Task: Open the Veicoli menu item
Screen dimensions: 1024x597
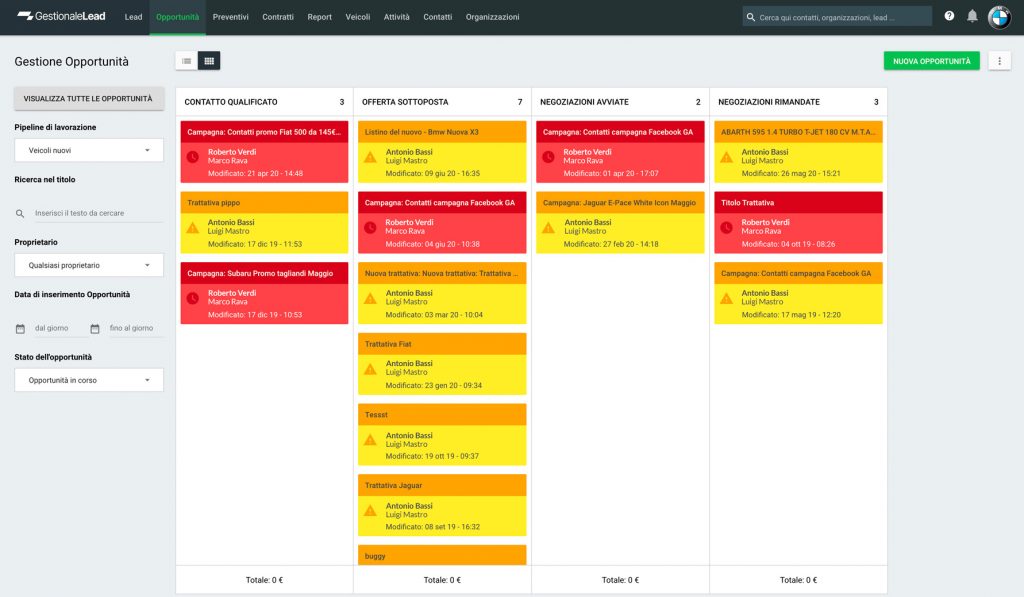Action: (357, 17)
